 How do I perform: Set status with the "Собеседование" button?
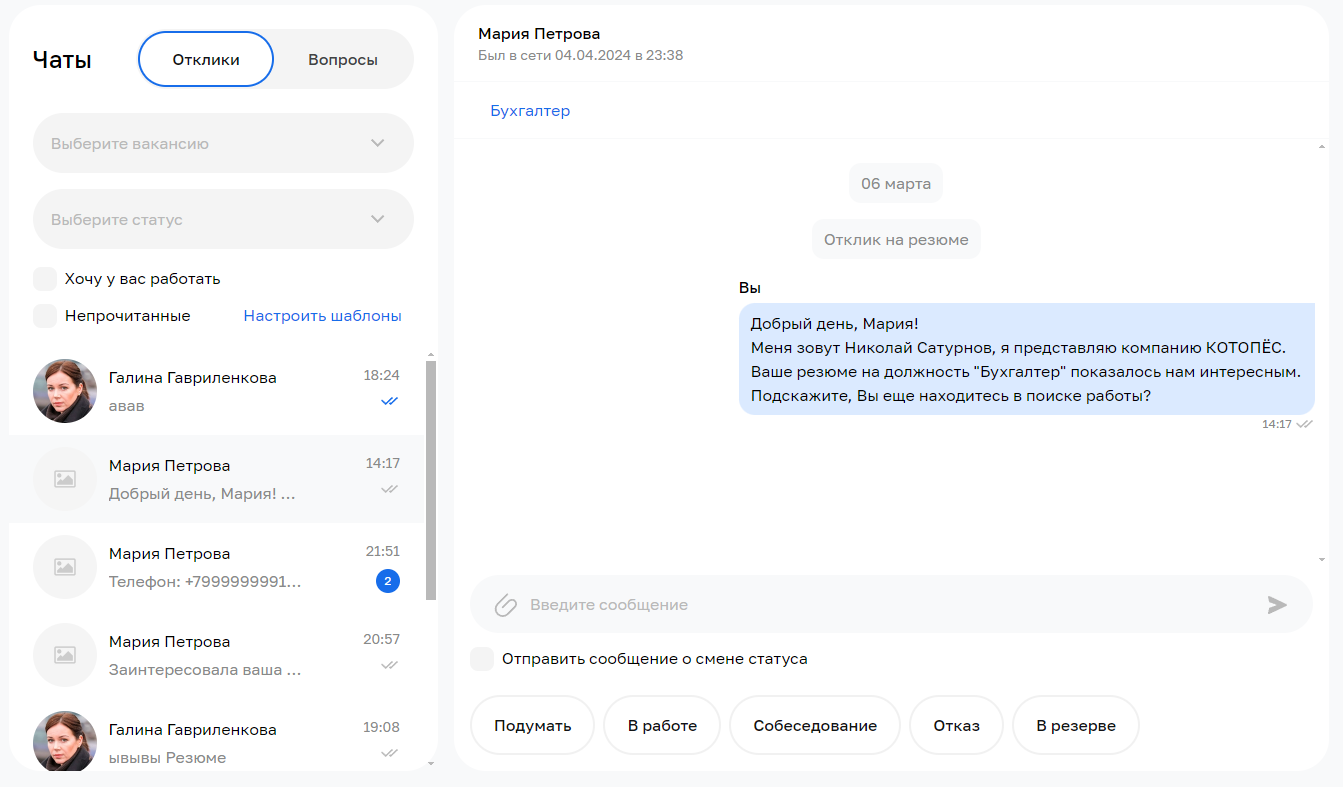click(815, 726)
